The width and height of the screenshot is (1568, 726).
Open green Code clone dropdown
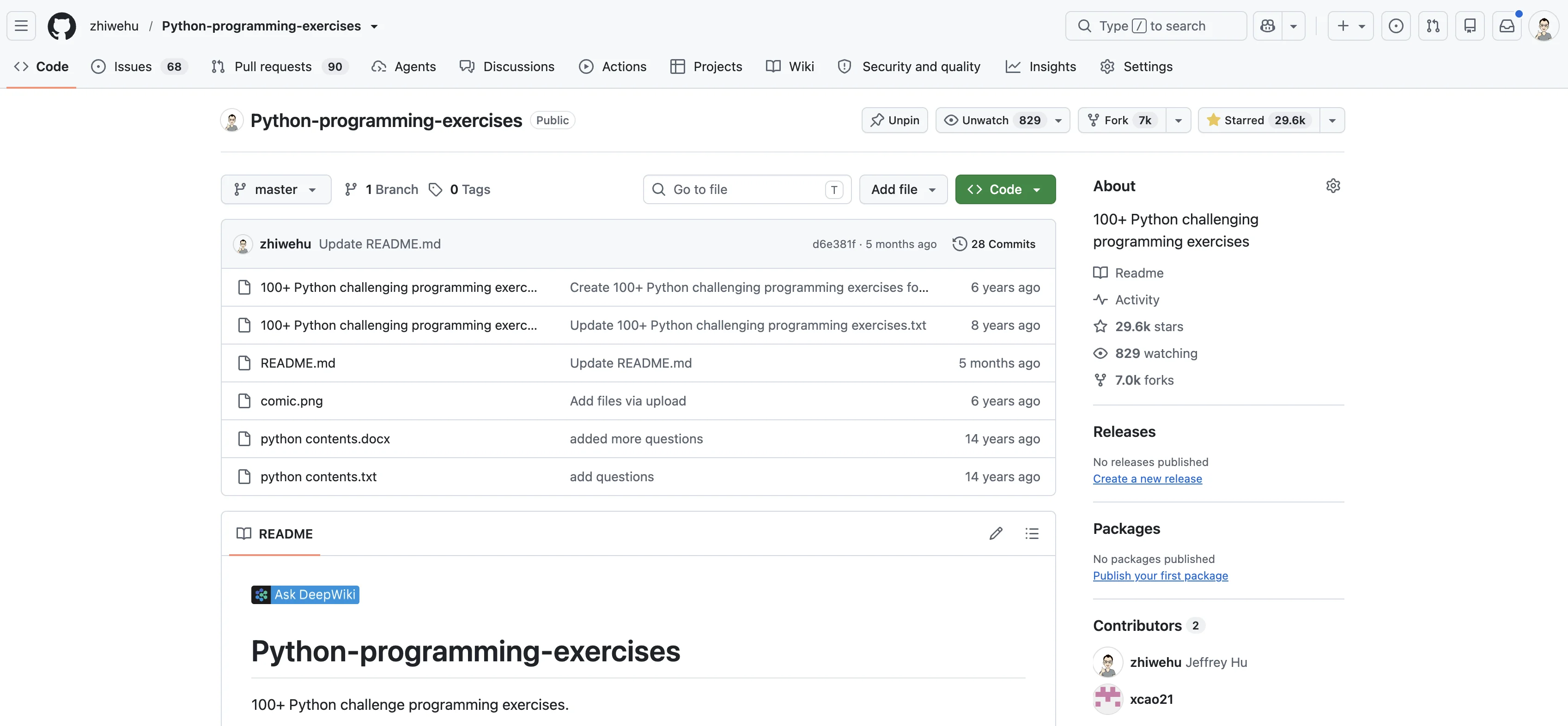click(1005, 189)
